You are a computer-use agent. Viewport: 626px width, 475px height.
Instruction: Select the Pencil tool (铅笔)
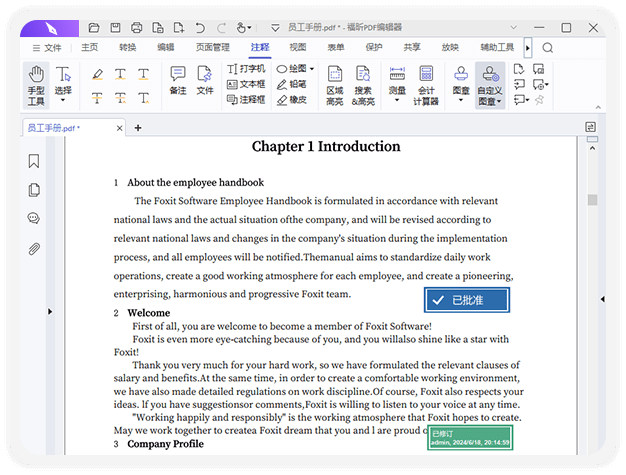(292, 84)
